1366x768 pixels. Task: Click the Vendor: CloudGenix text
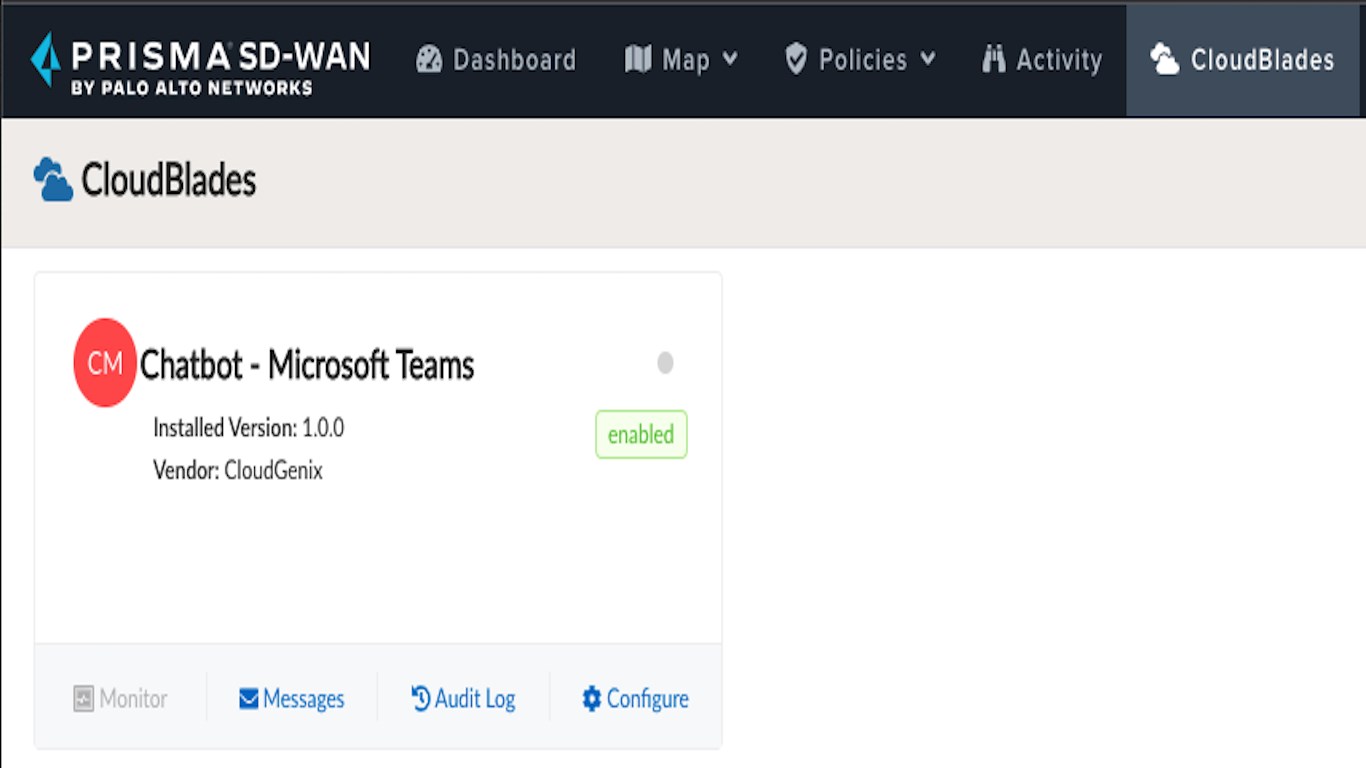click(238, 470)
